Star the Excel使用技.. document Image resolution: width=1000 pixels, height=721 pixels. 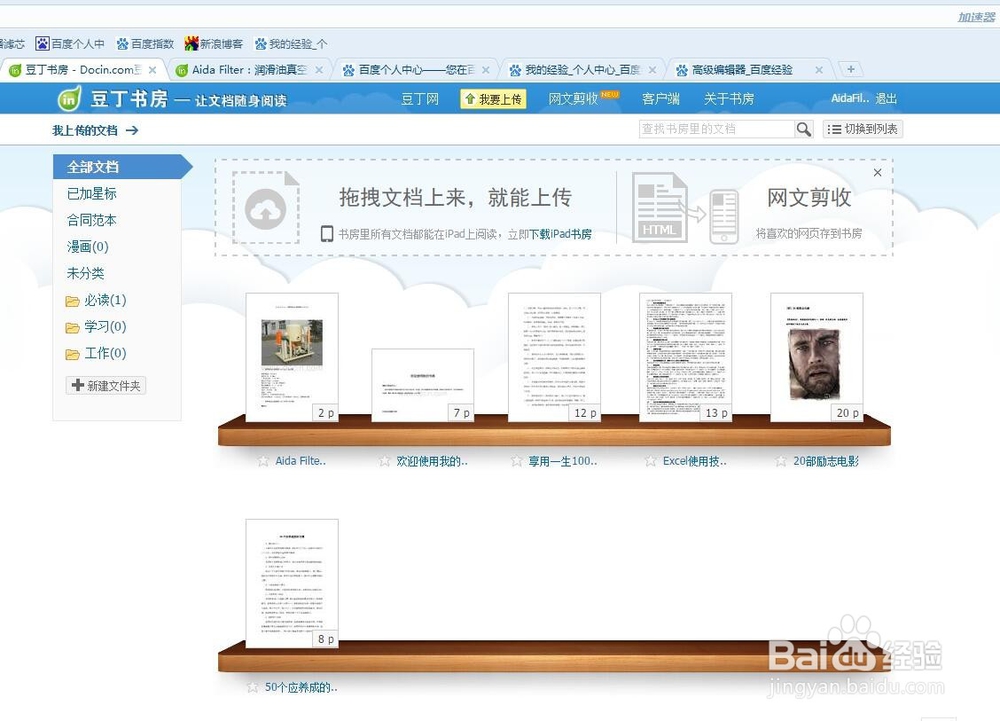(x=650, y=461)
